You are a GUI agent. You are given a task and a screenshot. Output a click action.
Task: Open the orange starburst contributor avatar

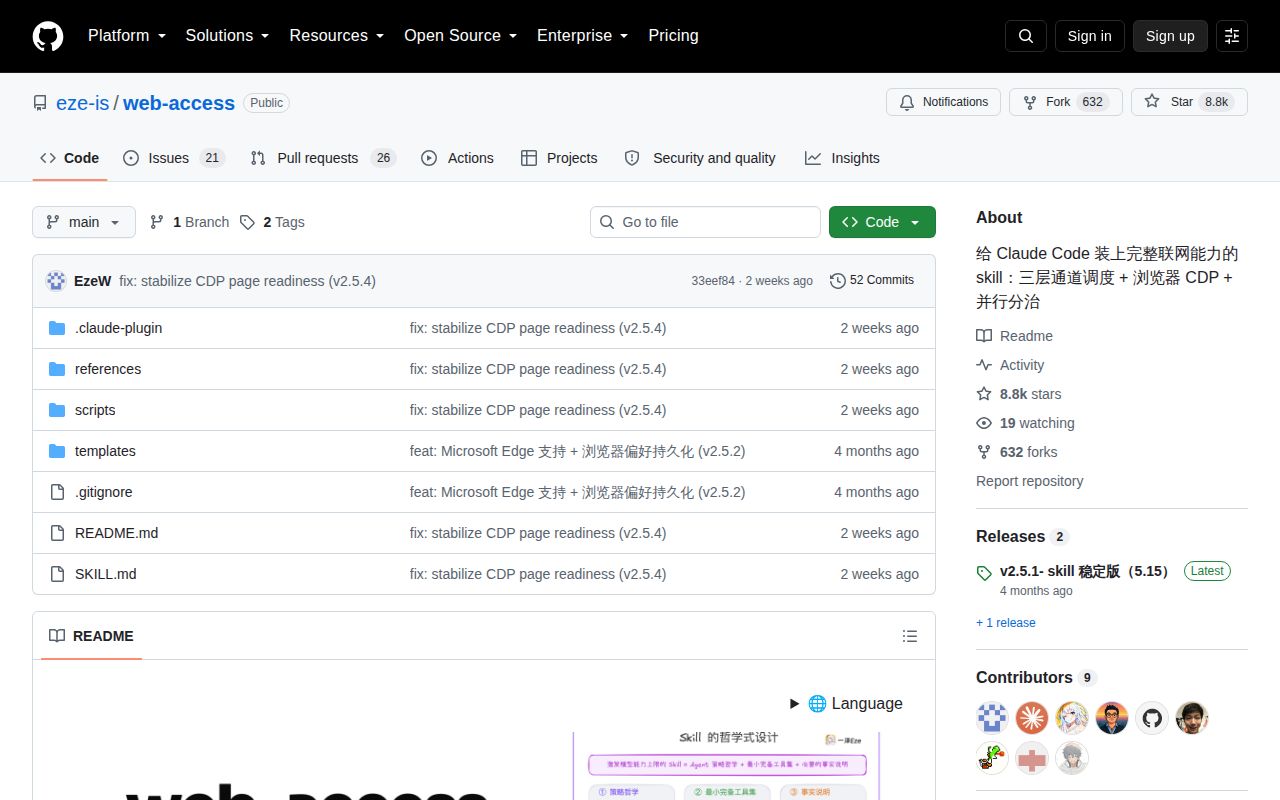click(x=1032, y=718)
